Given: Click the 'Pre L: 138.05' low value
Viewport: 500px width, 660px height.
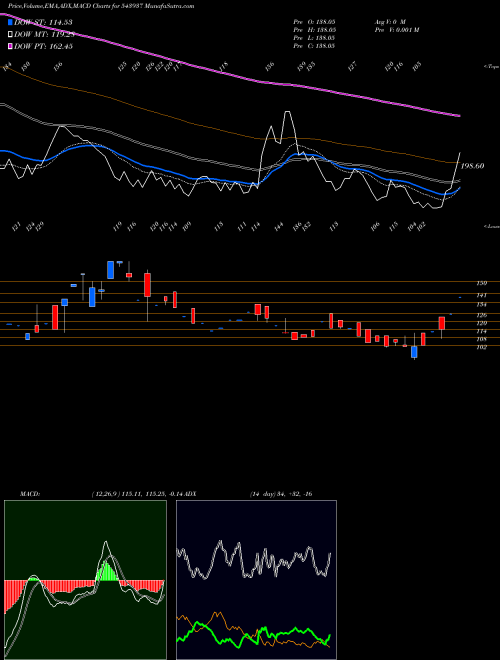Looking at the screenshot, I should coord(314,38).
